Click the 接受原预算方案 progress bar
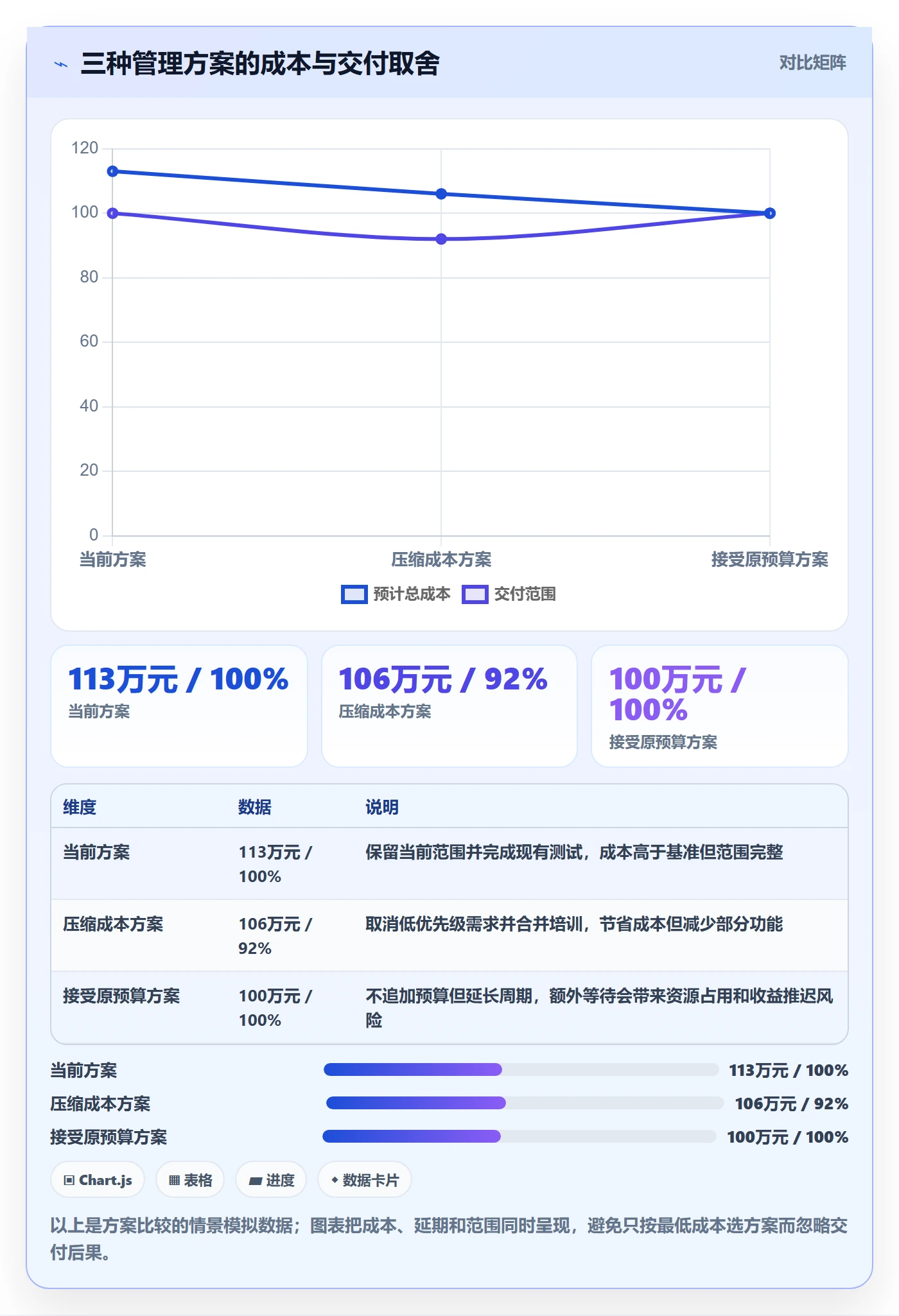The width and height of the screenshot is (899, 1316). [x=519, y=1136]
